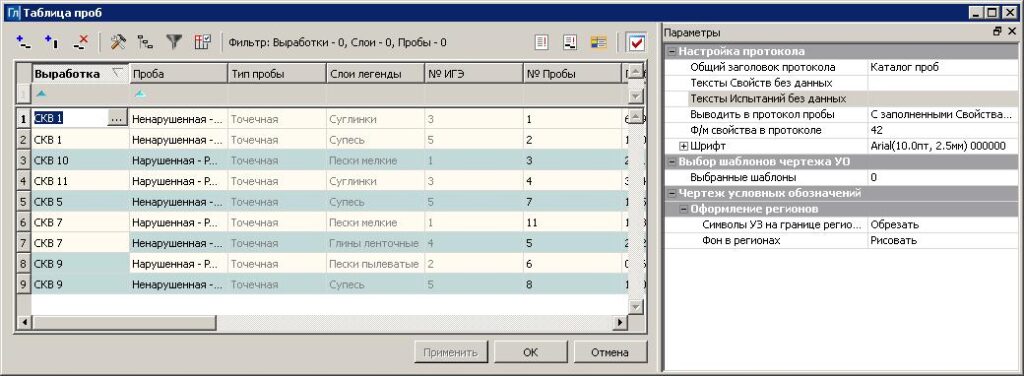
Task: Collapse the Оформление регионов subsection
Action: (683, 210)
